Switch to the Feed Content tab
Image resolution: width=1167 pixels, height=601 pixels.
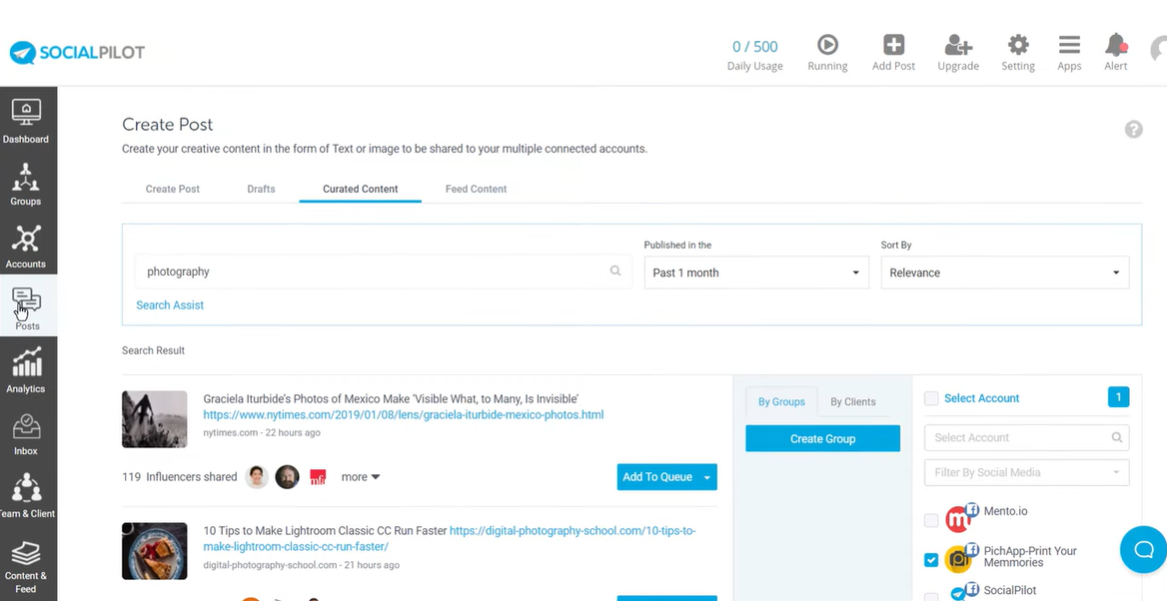click(476, 189)
